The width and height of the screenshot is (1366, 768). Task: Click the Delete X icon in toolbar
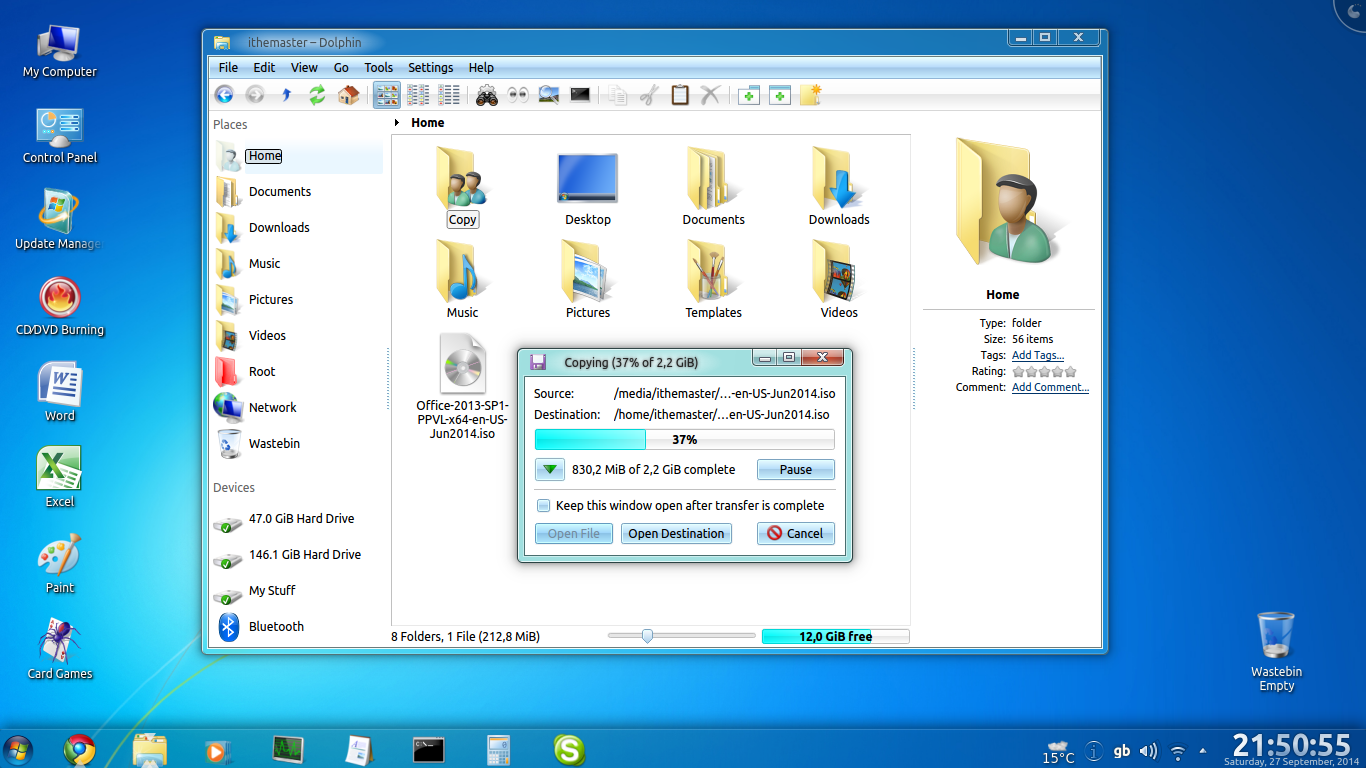tap(711, 95)
